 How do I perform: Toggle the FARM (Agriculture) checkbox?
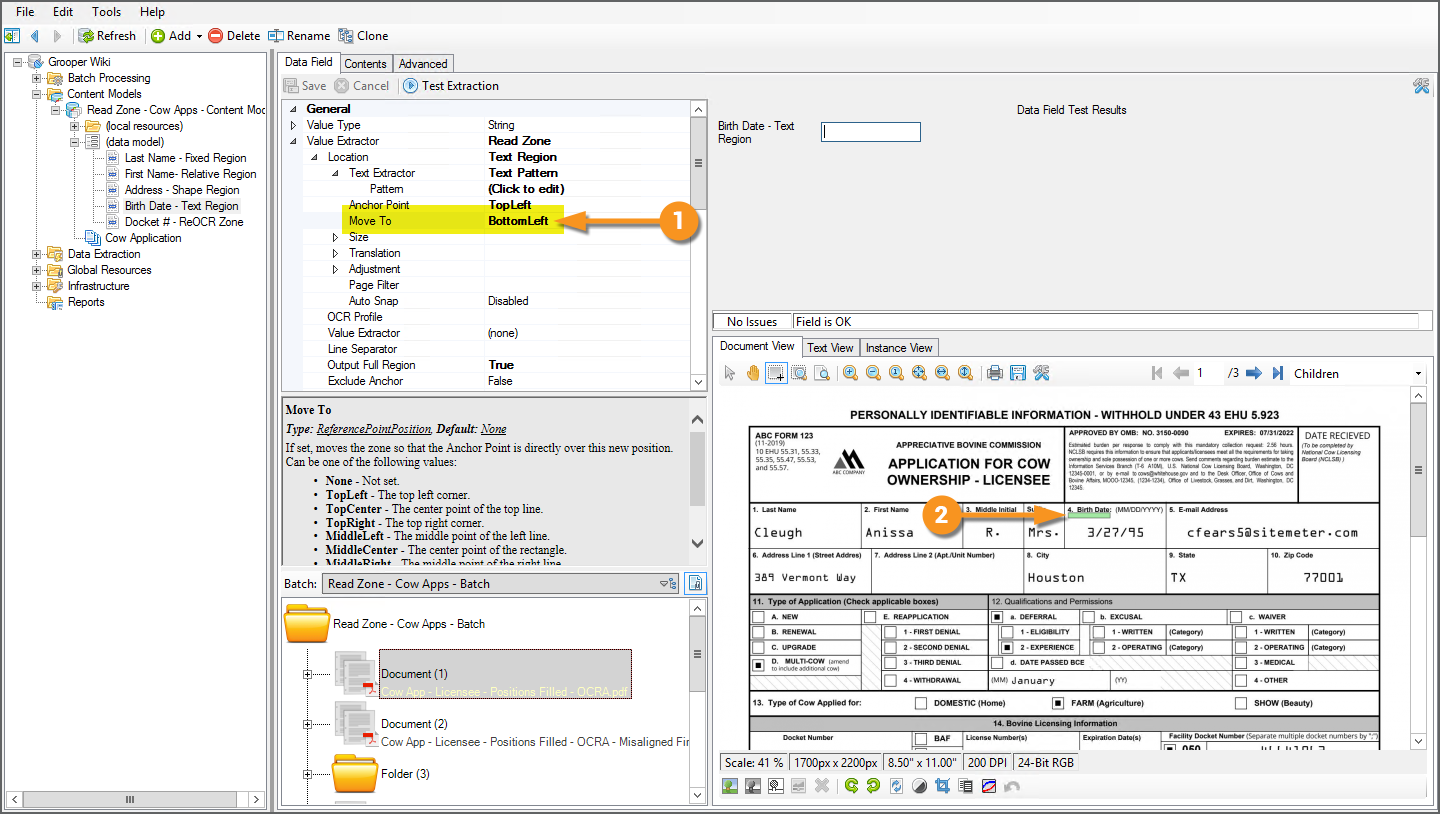(1058, 703)
